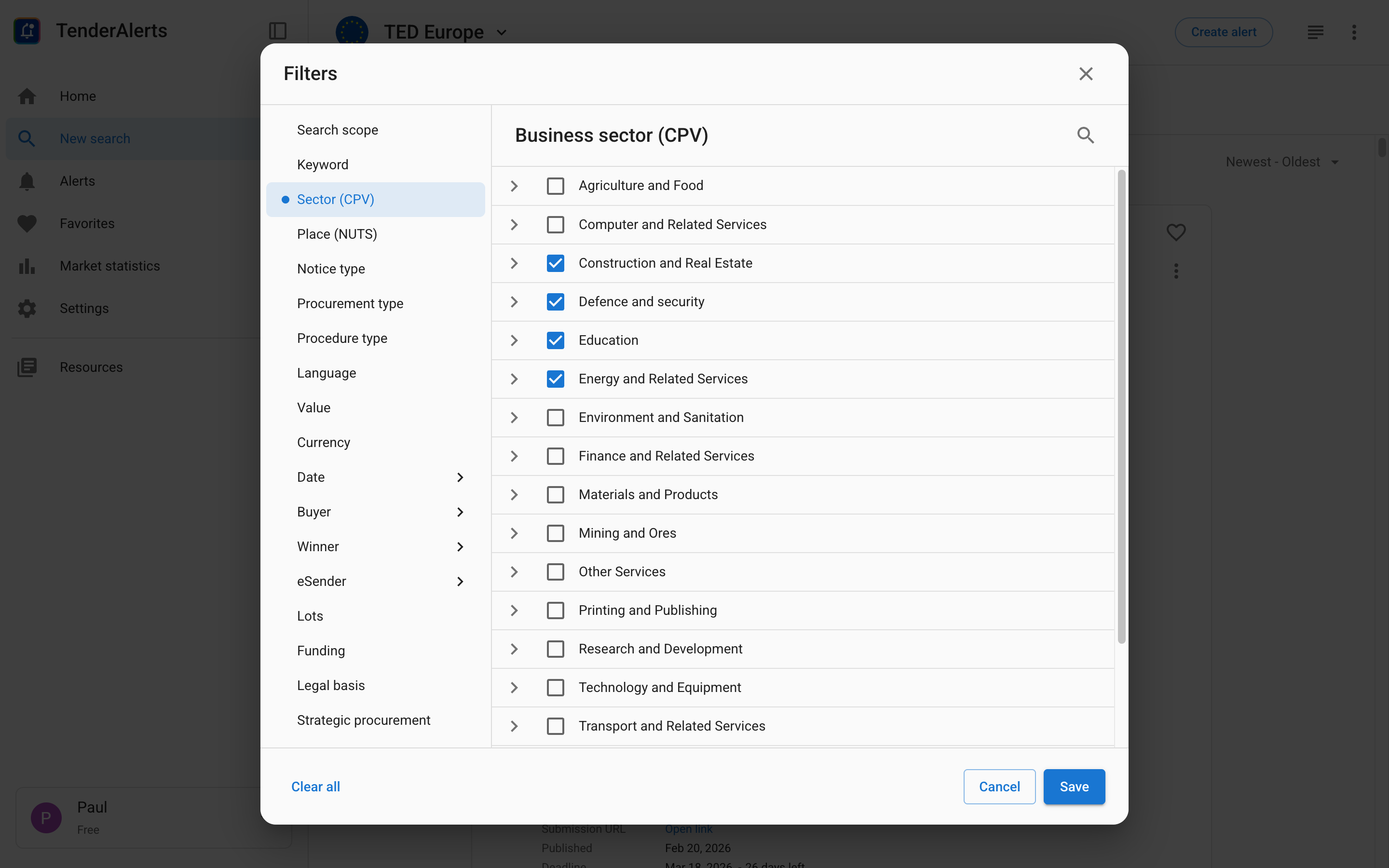The width and height of the screenshot is (1389, 868).
Task: Expand the Construction and Real Estate sector
Action: [x=514, y=263]
